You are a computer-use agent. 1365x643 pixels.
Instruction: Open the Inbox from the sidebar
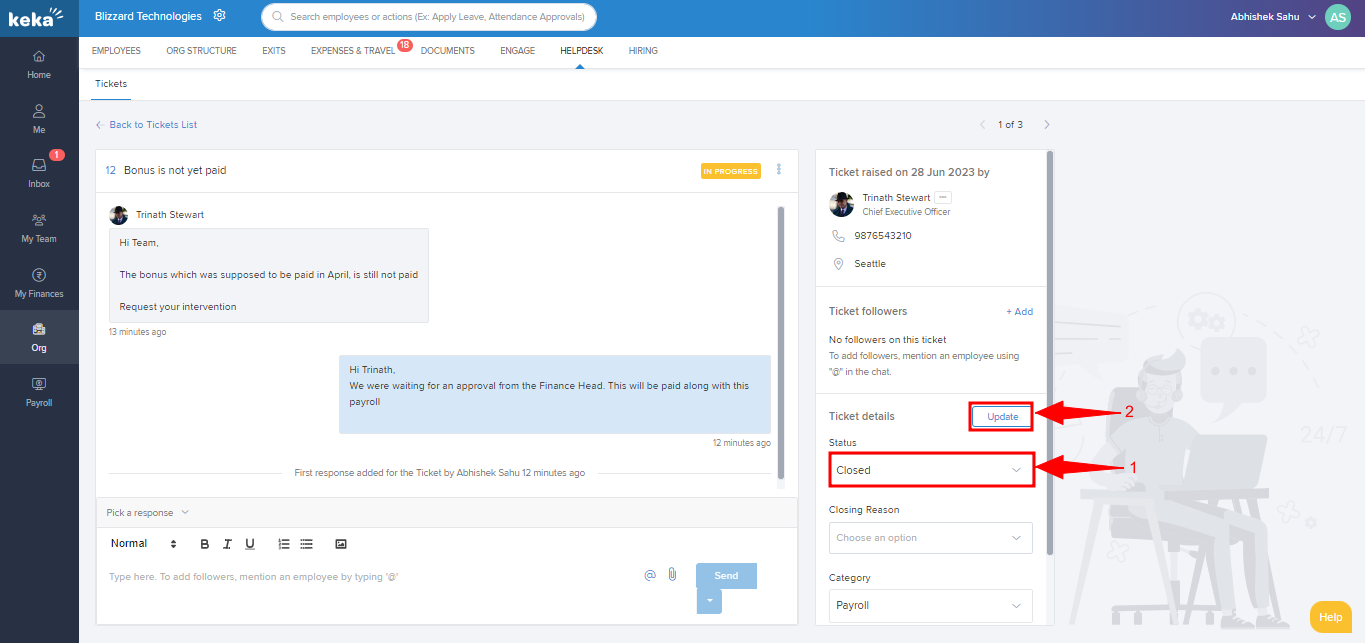point(39,171)
